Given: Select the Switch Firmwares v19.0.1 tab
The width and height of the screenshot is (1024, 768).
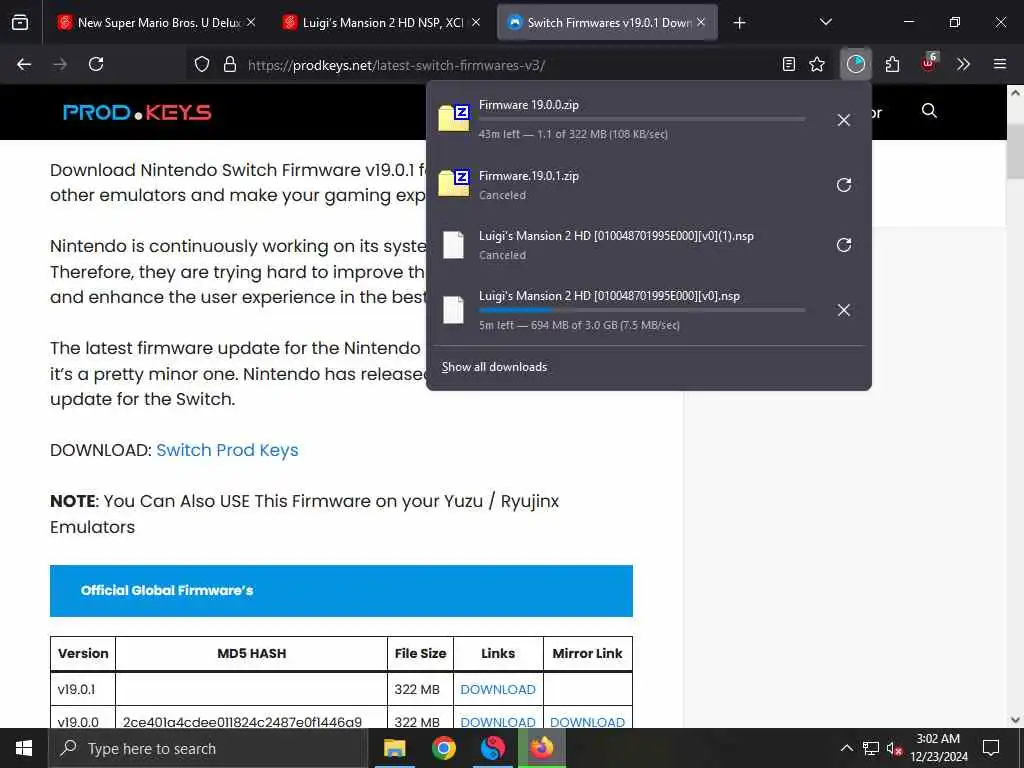Looking at the screenshot, I should tap(607, 23).
